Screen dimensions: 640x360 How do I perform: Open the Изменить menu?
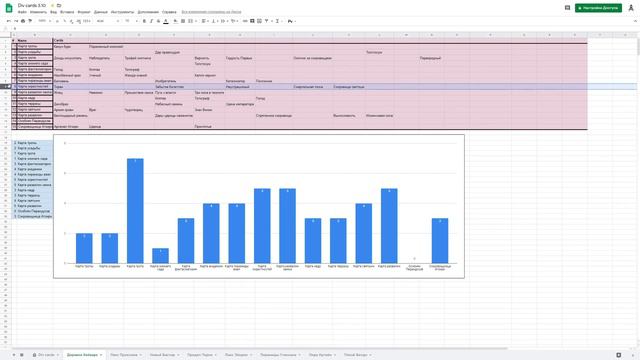[38, 12]
